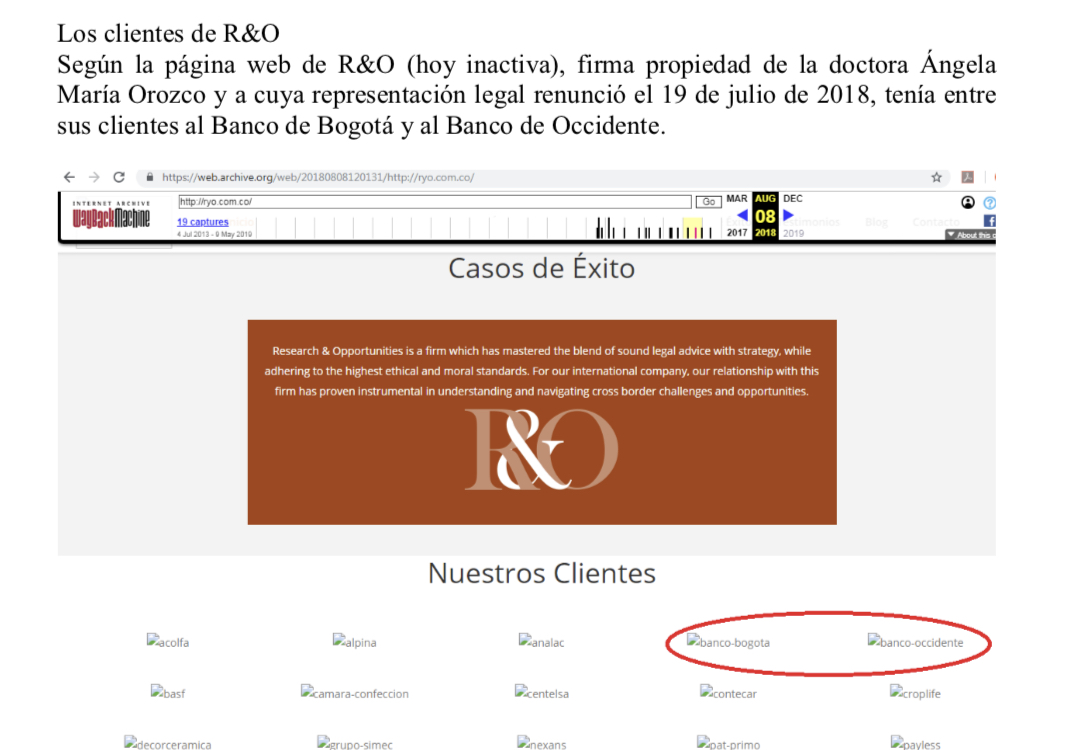Image resolution: width=1077 pixels, height=750 pixels.
Task: Click the PDF extension icon
Action: click(x=967, y=177)
